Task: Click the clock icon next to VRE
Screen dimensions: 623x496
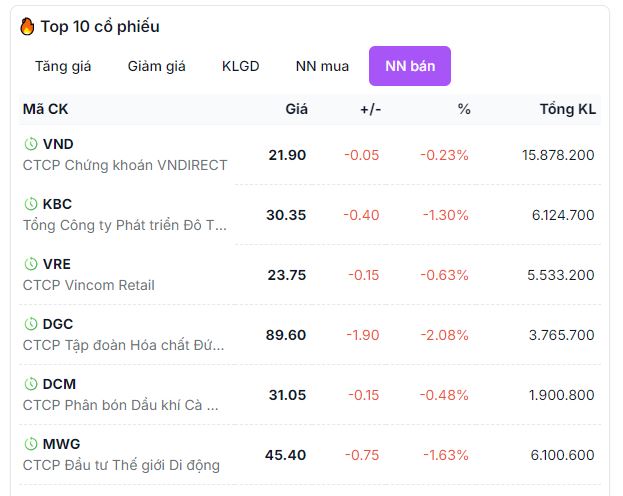Action: (x=31, y=264)
